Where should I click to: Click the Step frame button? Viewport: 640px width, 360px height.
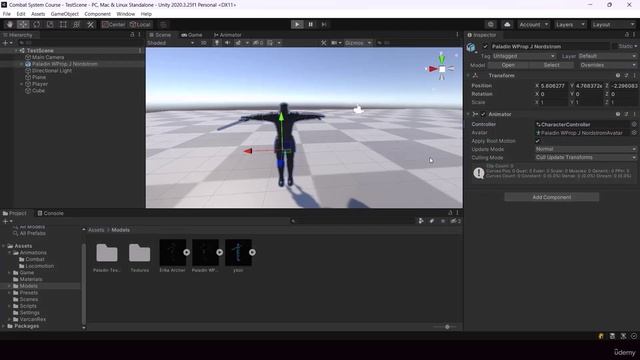pyautogui.click(x=324, y=24)
